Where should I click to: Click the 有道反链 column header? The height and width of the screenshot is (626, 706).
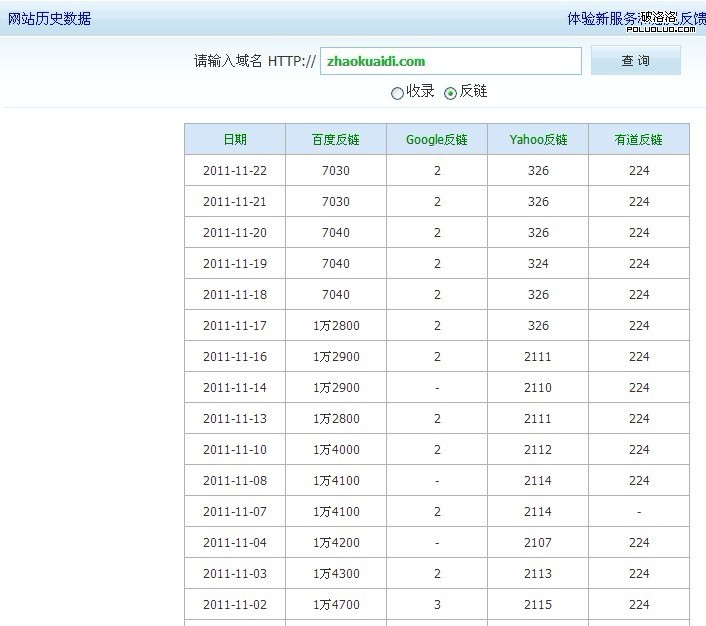coord(638,140)
